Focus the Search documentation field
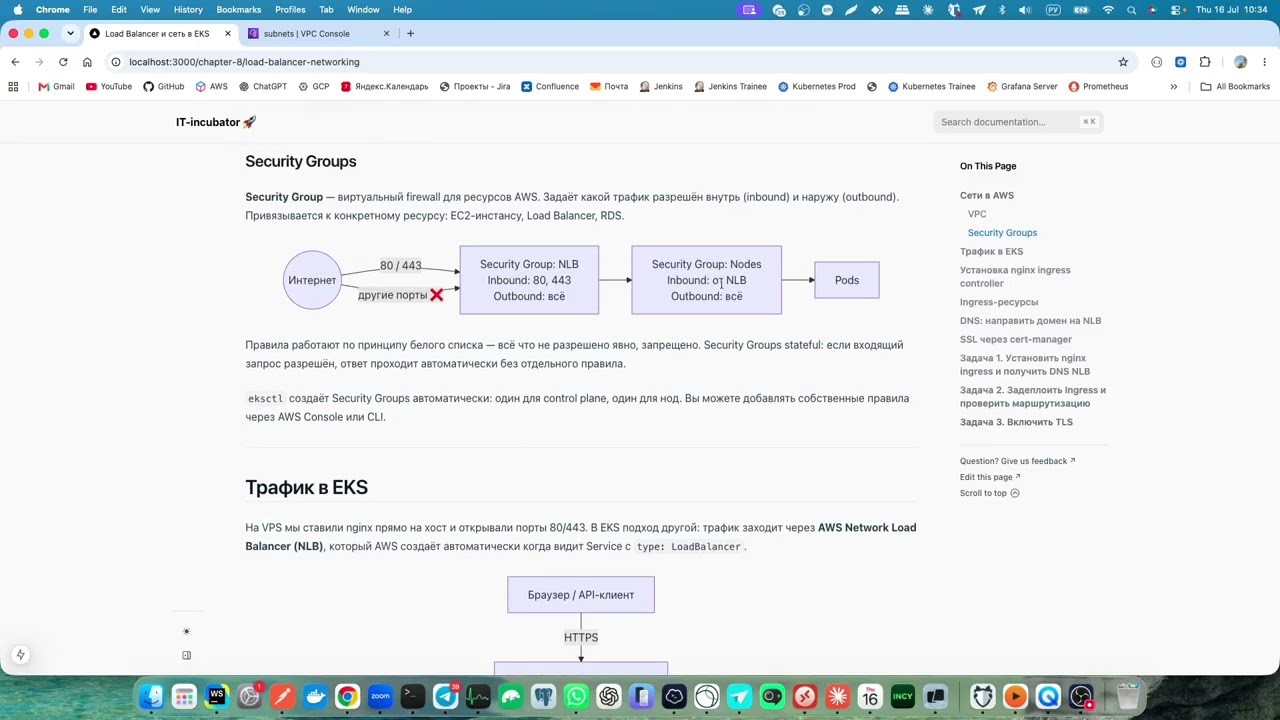The width and height of the screenshot is (1280, 720). [1018, 122]
